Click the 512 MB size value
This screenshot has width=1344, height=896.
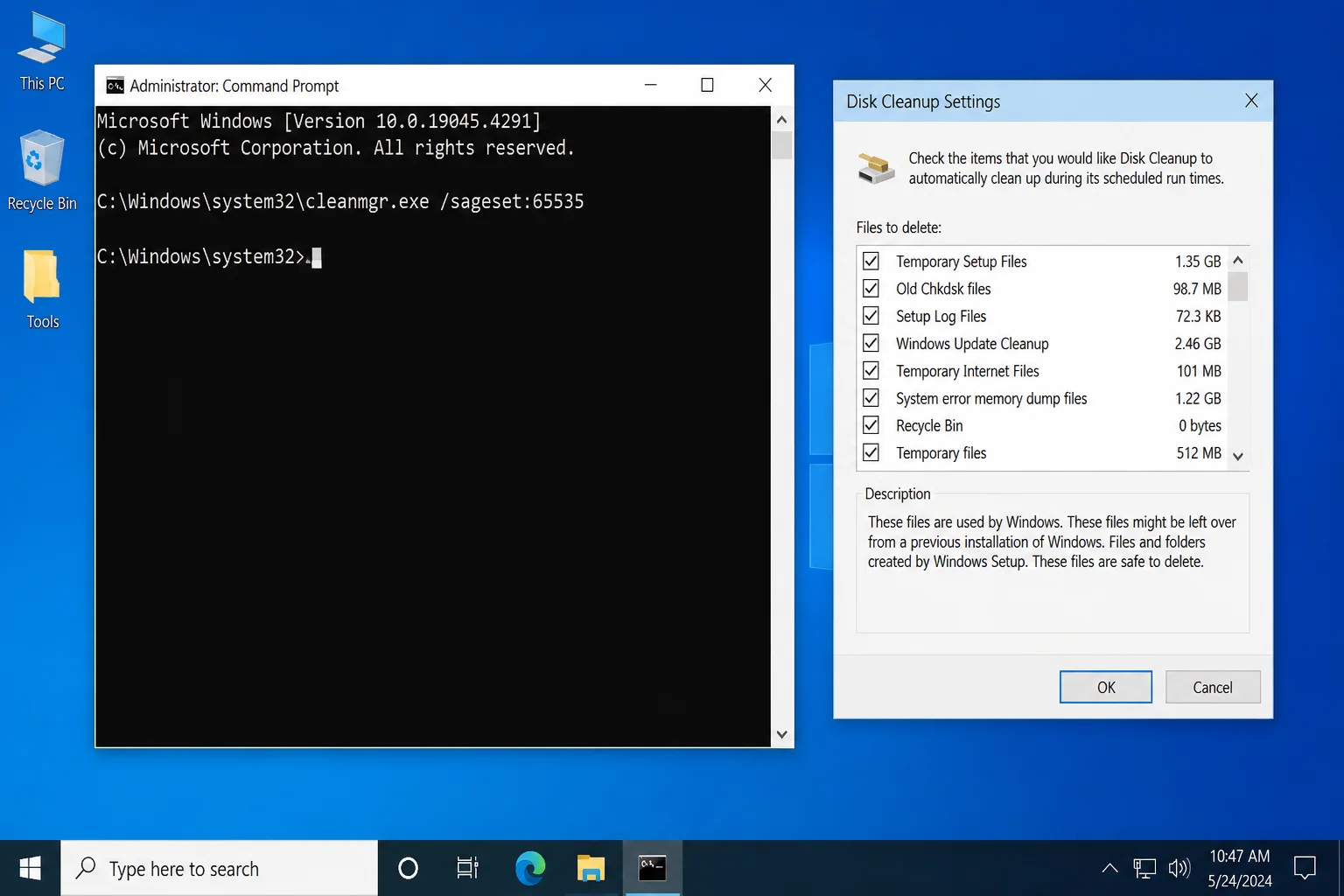(1199, 453)
